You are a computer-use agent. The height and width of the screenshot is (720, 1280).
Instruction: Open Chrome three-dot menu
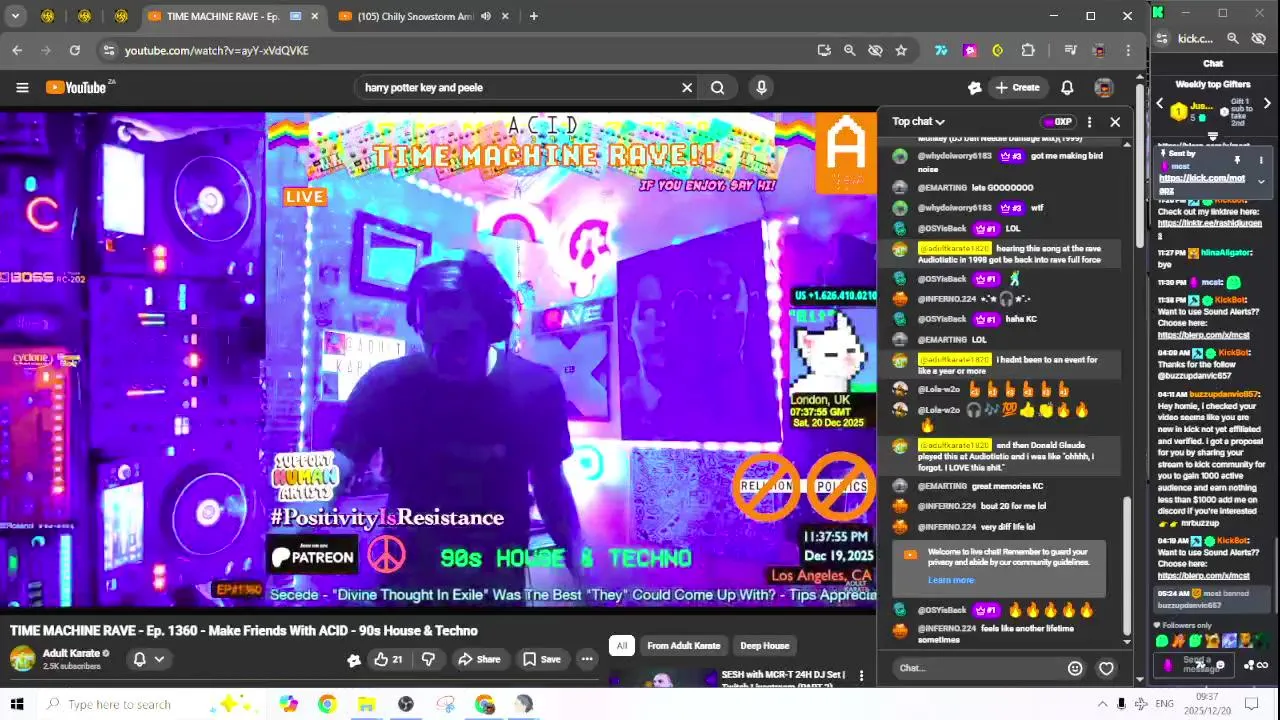1128,50
